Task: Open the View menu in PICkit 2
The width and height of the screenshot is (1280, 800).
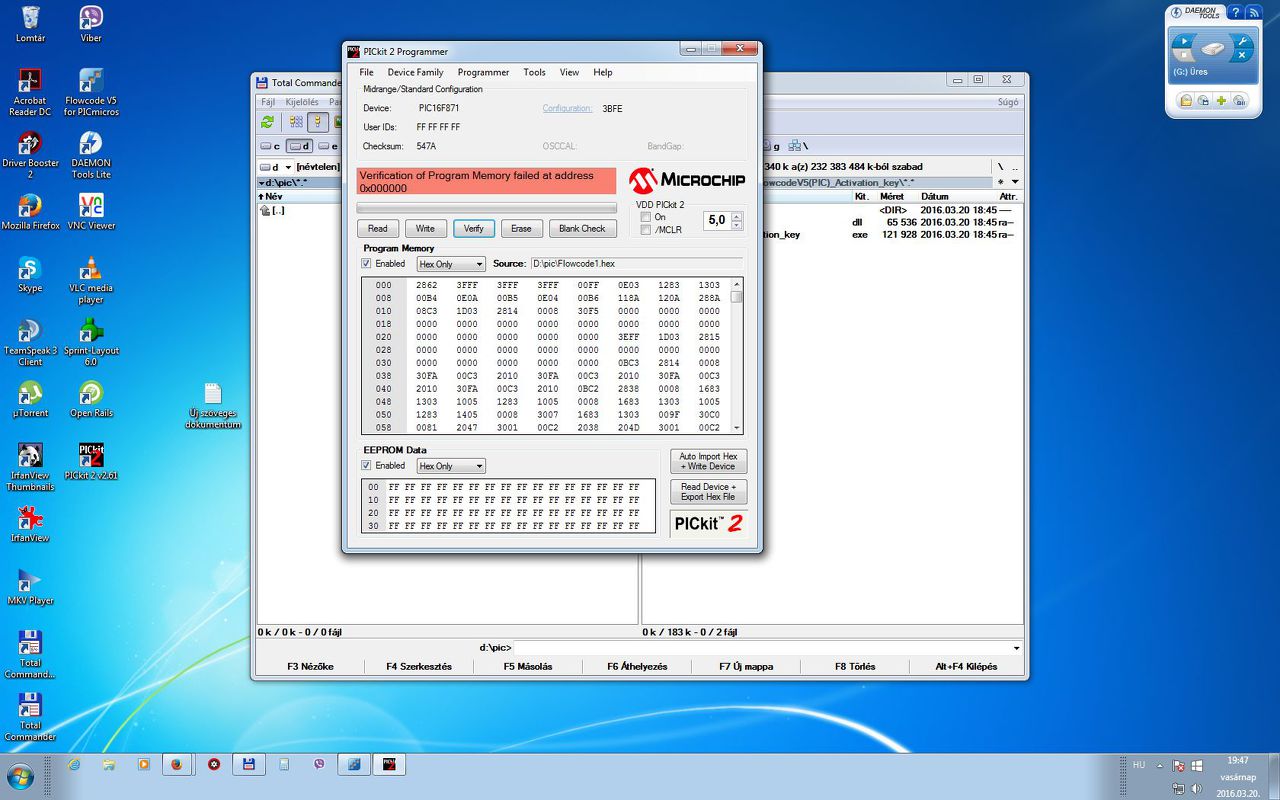Action: (x=569, y=72)
